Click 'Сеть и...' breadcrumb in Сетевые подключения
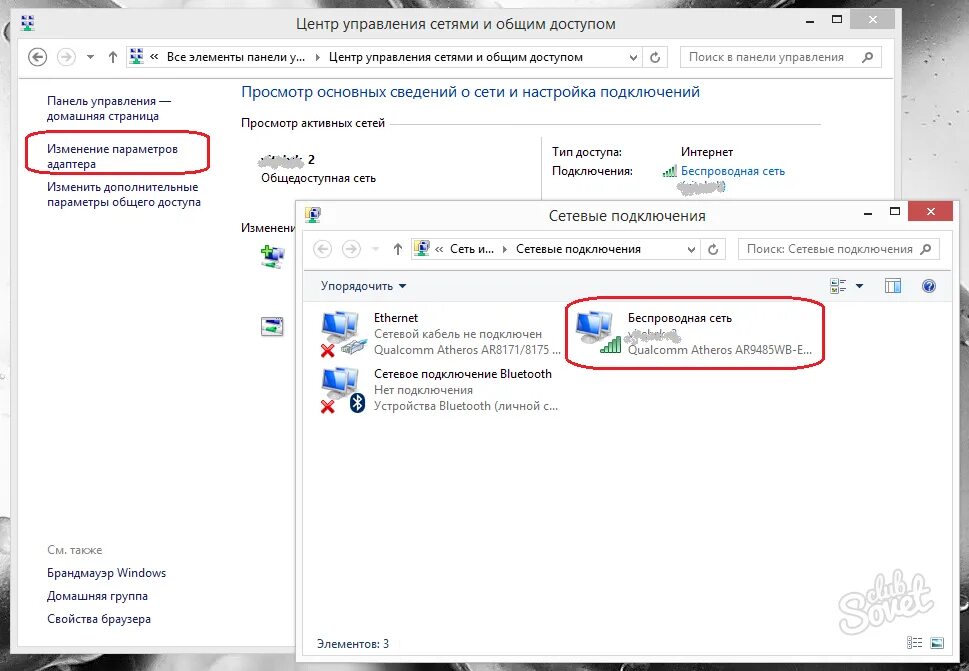969x671 pixels. point(472,249)
